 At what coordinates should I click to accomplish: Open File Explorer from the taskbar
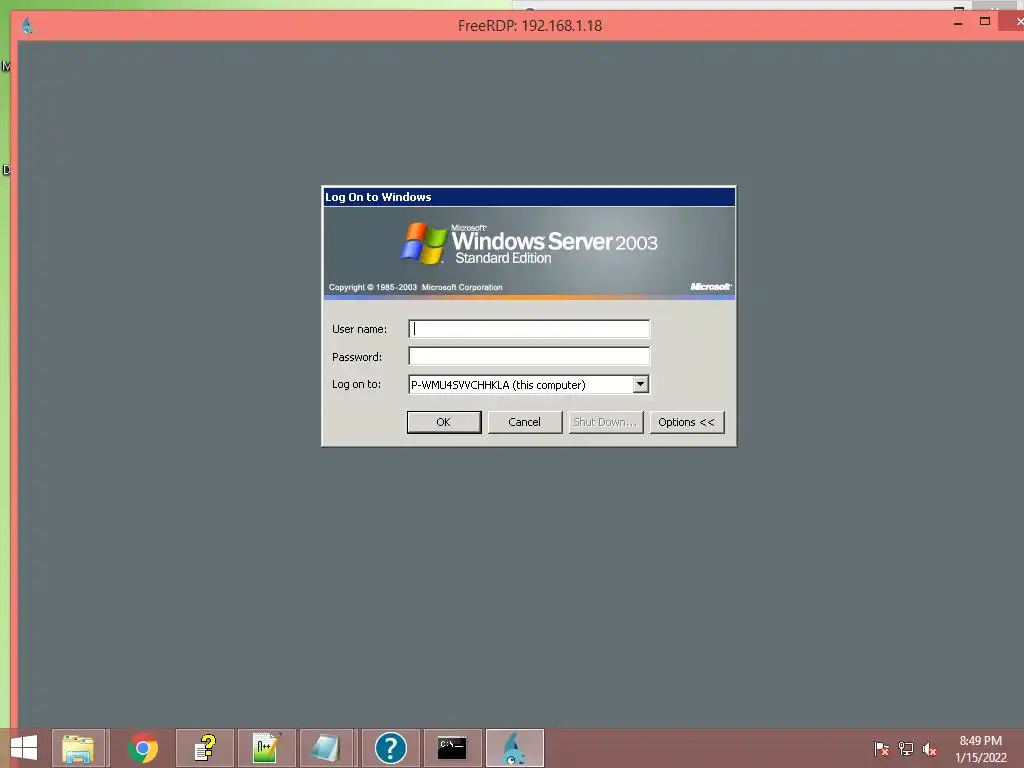click(78, 748)
